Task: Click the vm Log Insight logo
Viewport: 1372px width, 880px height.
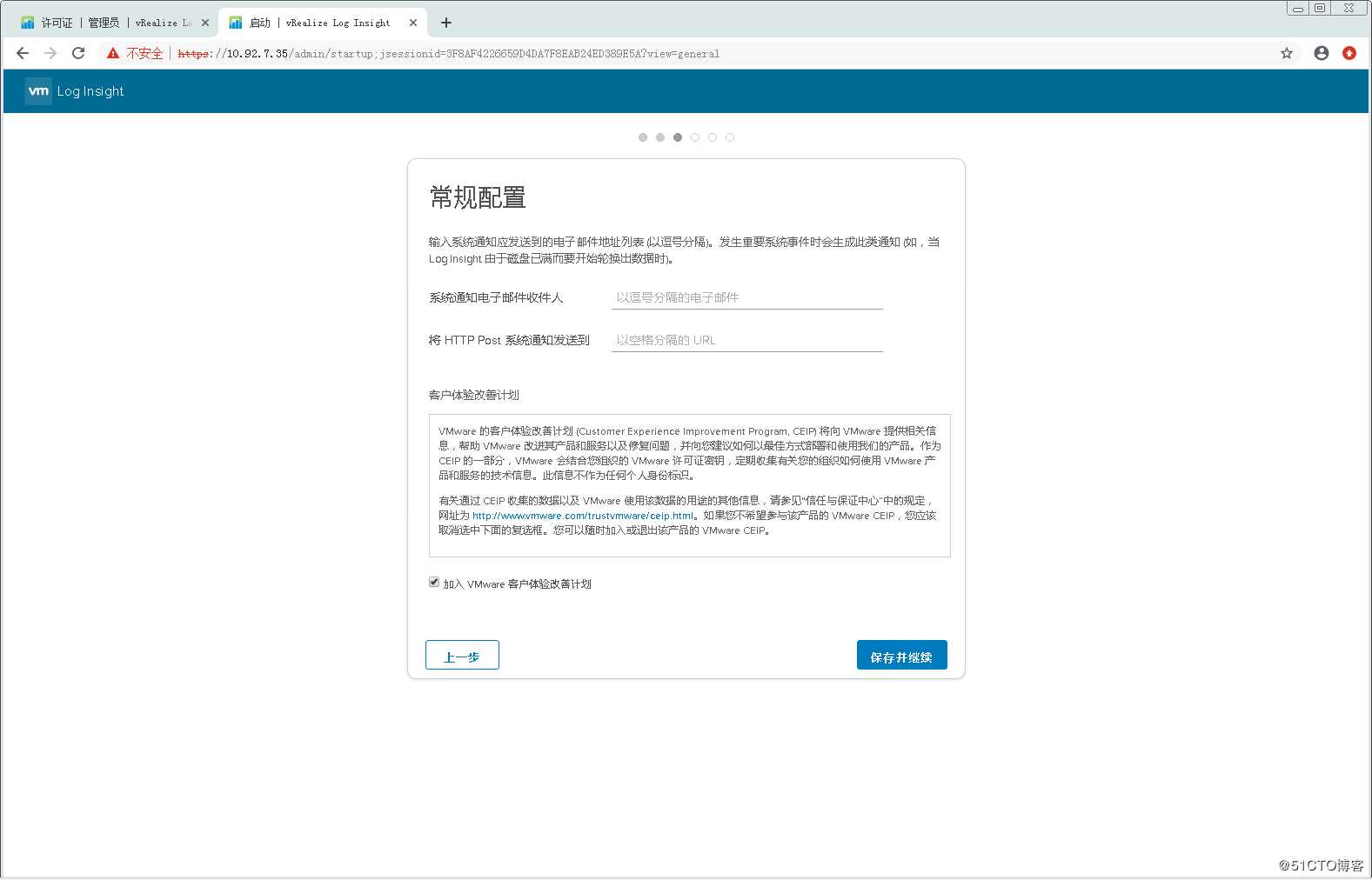Action: (75, 91)
